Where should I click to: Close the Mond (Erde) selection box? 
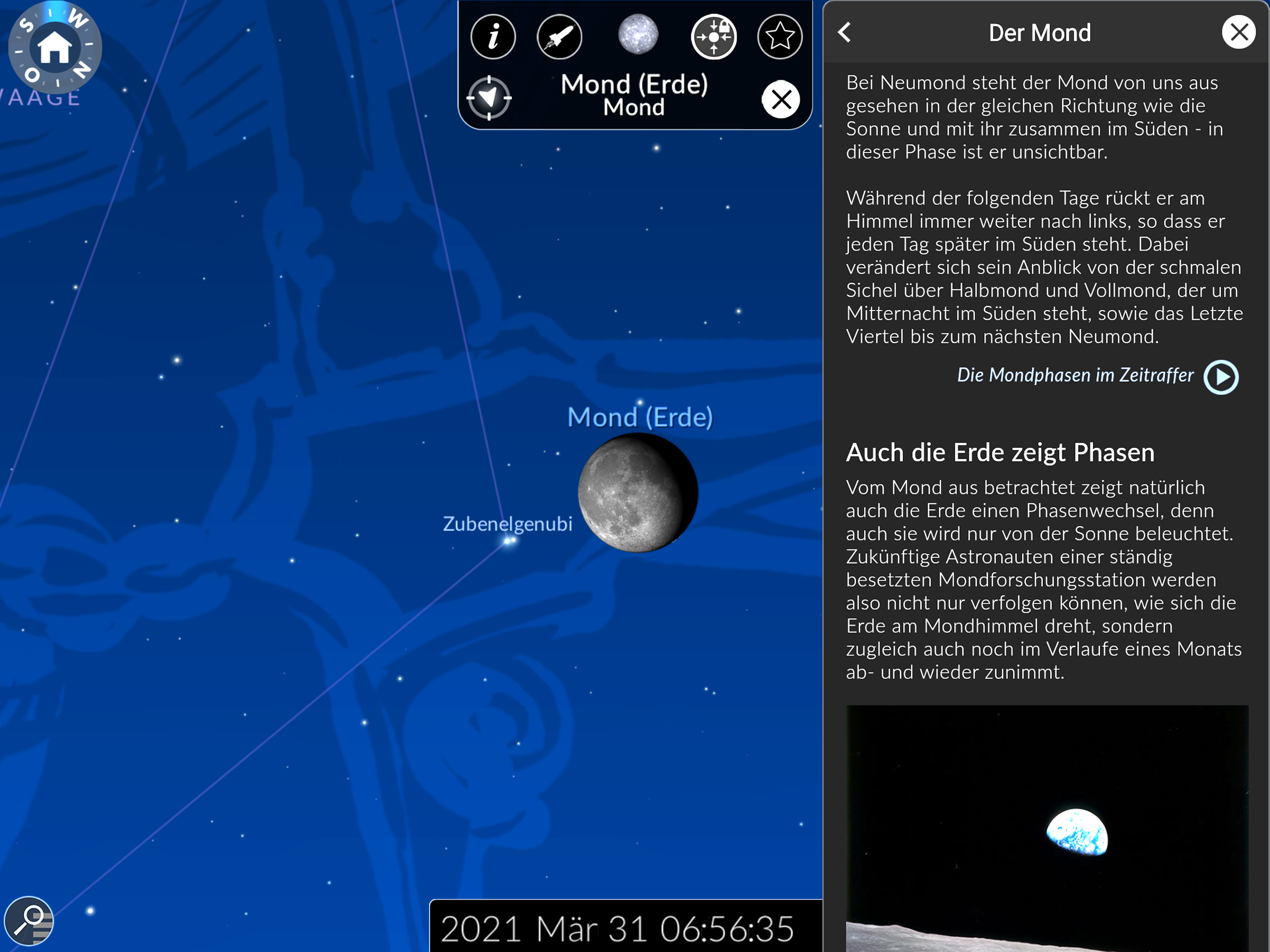(781, 99)
